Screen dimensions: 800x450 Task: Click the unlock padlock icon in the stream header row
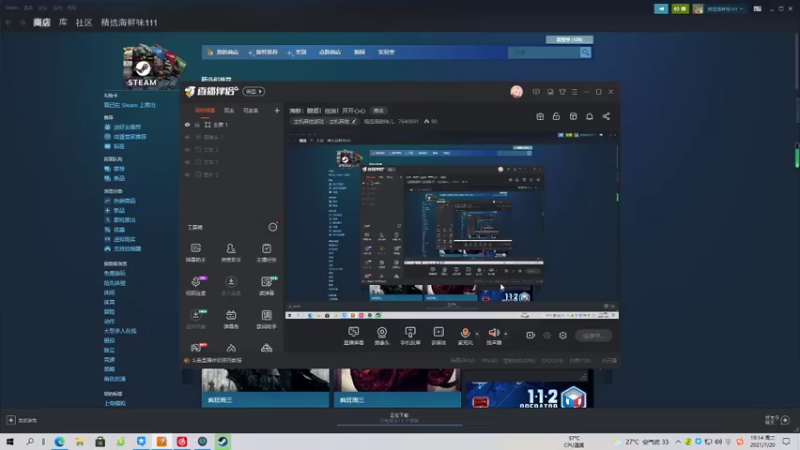[556, 116]
